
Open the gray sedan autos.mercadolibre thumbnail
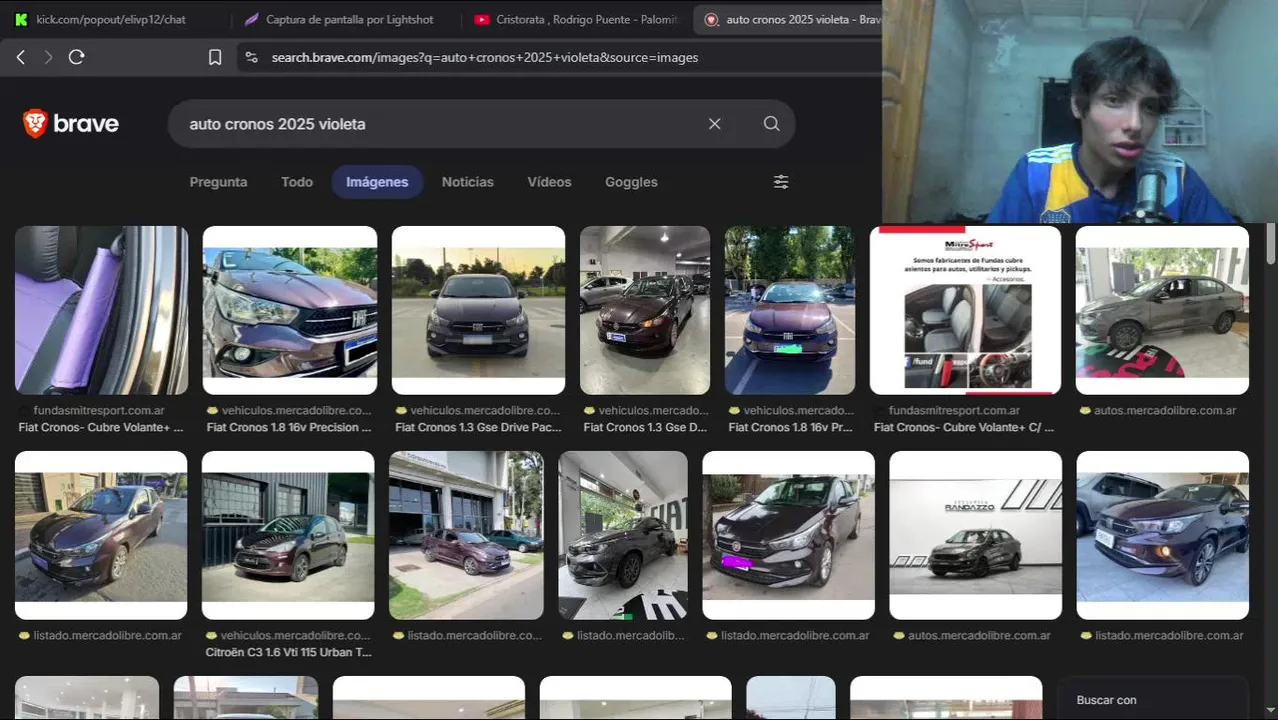point(1162,310)
